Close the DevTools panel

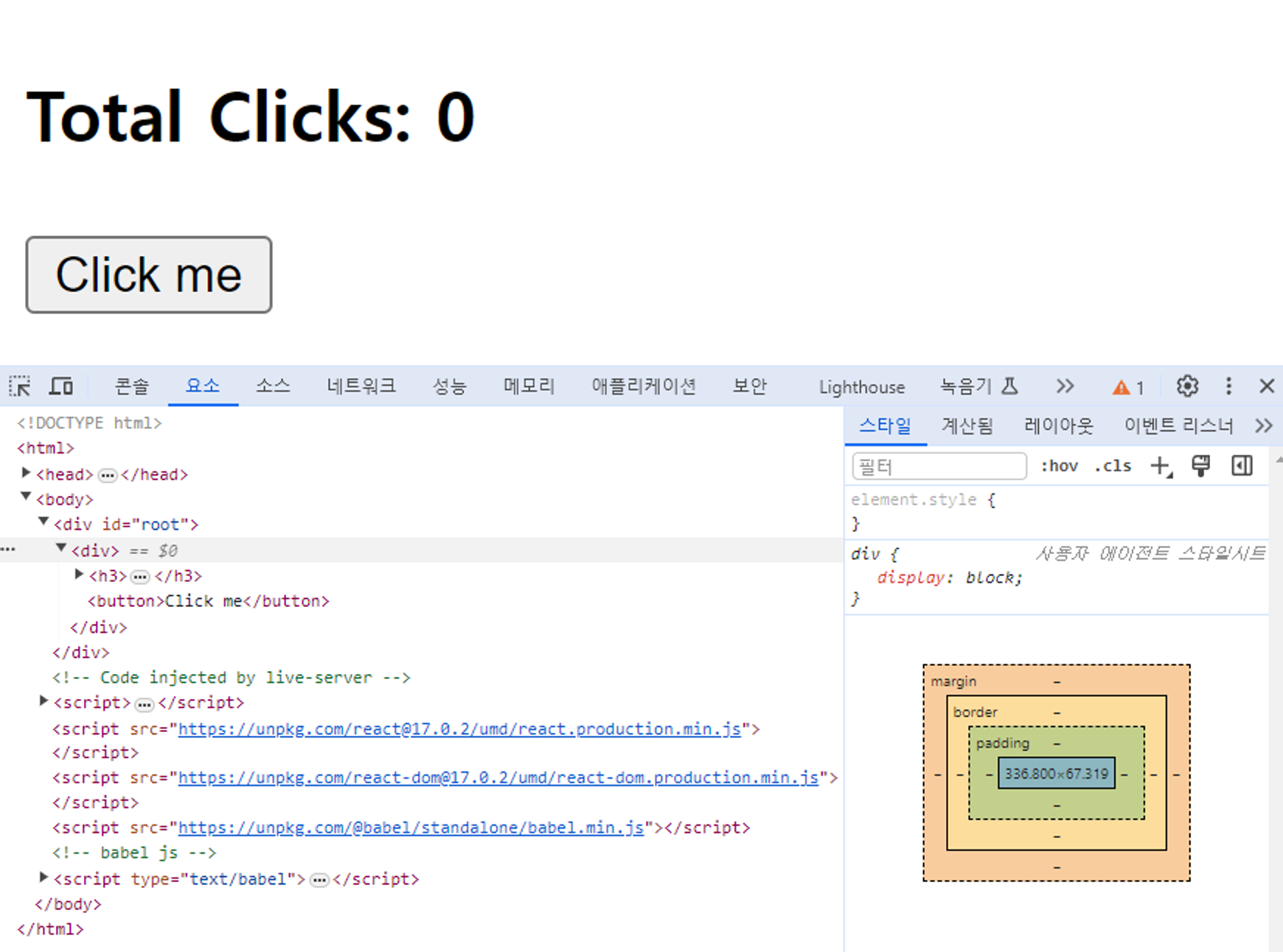[x=1267, y=386]
